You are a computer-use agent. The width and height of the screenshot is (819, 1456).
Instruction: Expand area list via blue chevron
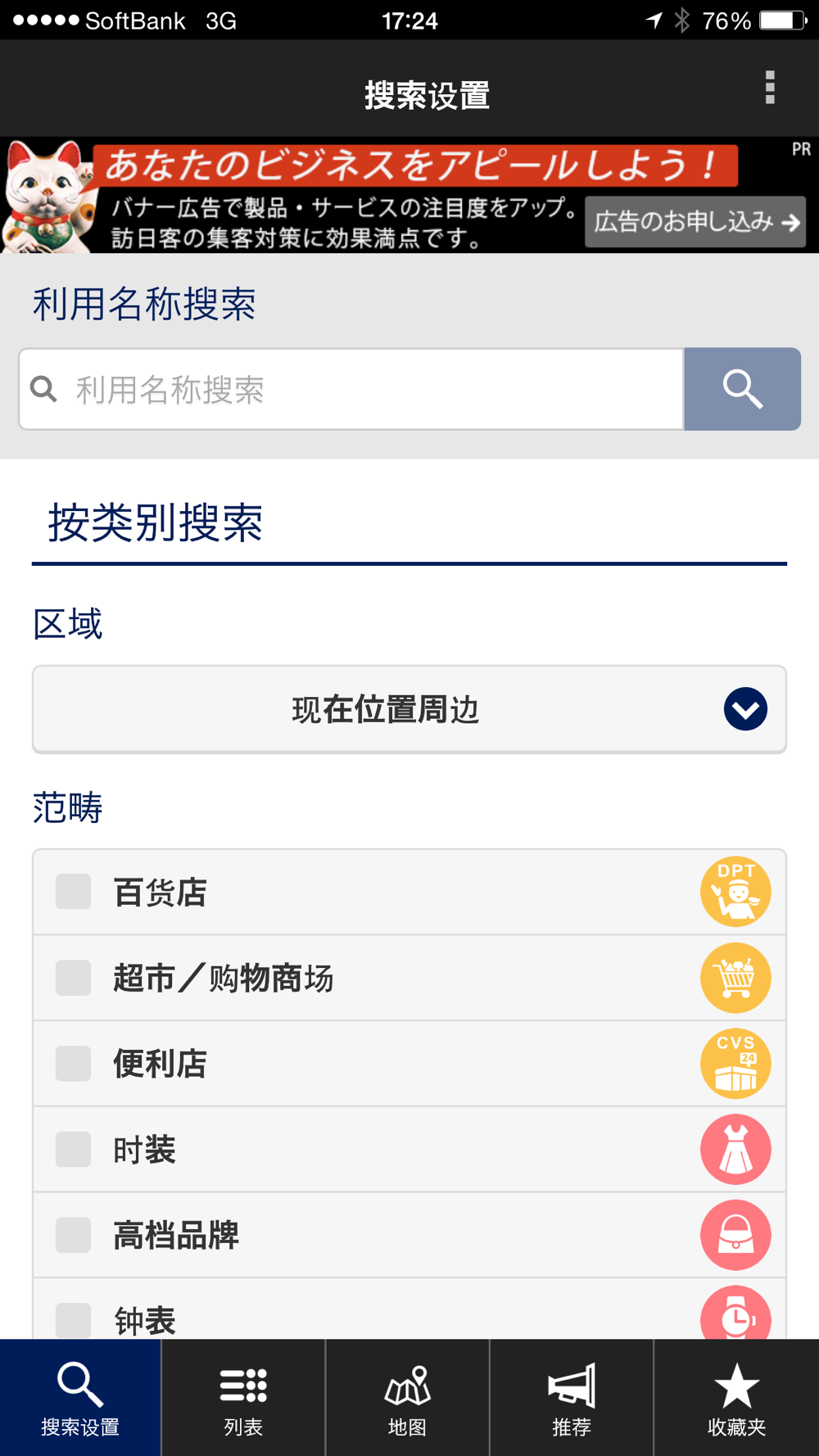click(x=745, y=709)
